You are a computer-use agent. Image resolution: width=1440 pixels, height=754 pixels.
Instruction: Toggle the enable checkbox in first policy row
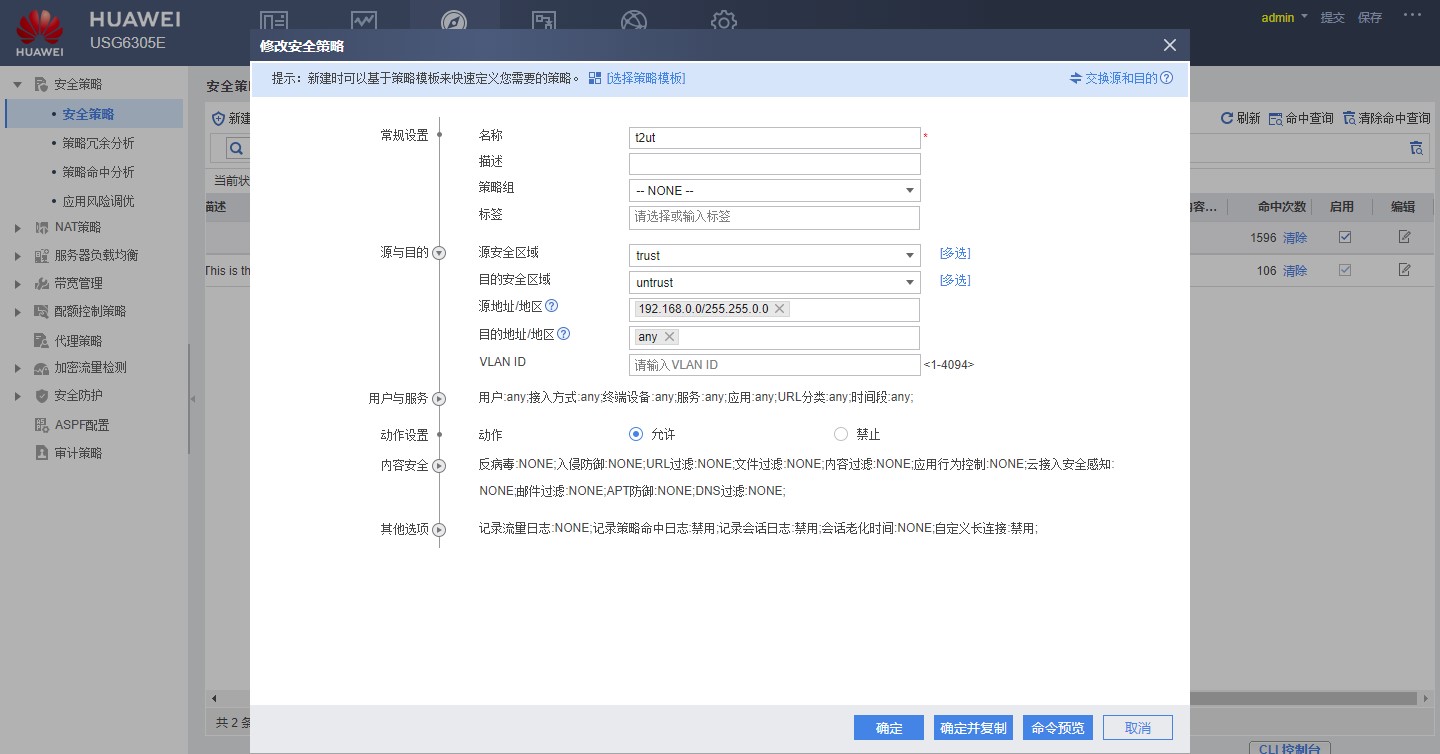tap(1345, 238)
